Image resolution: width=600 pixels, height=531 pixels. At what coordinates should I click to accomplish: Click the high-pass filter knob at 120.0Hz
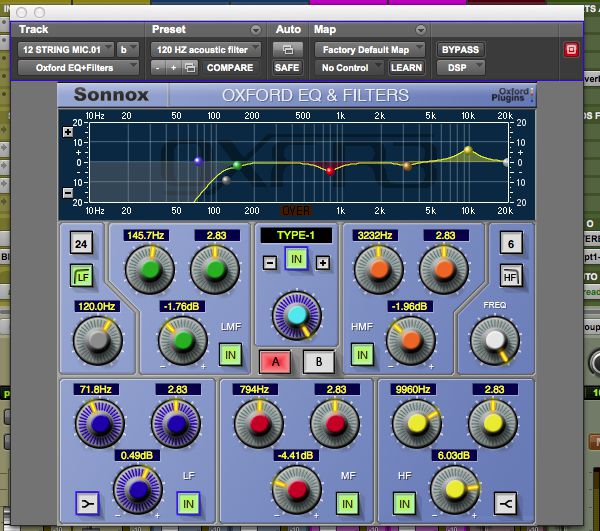coord(98,340)
